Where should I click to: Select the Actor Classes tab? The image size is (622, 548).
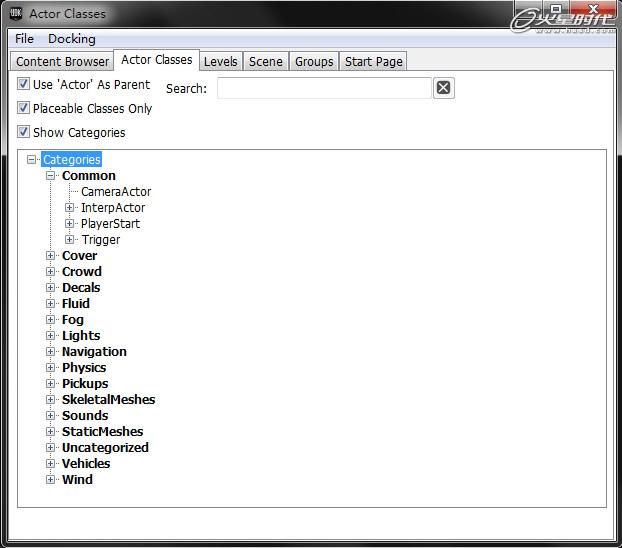pos(157,60)
